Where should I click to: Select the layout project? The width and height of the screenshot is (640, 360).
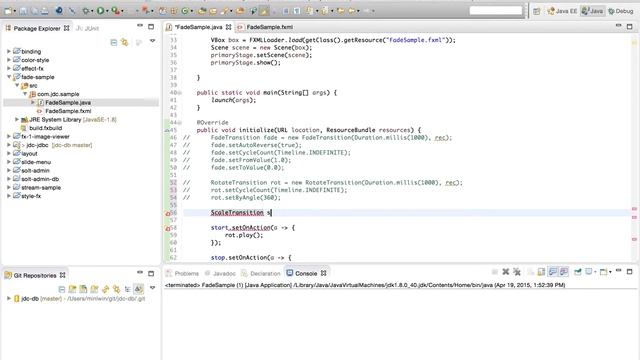click(25, 153)
